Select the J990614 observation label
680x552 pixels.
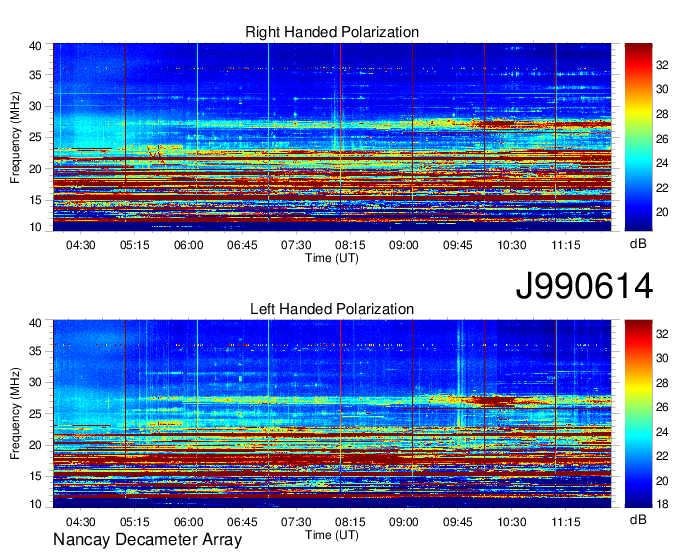click(584, 285)
